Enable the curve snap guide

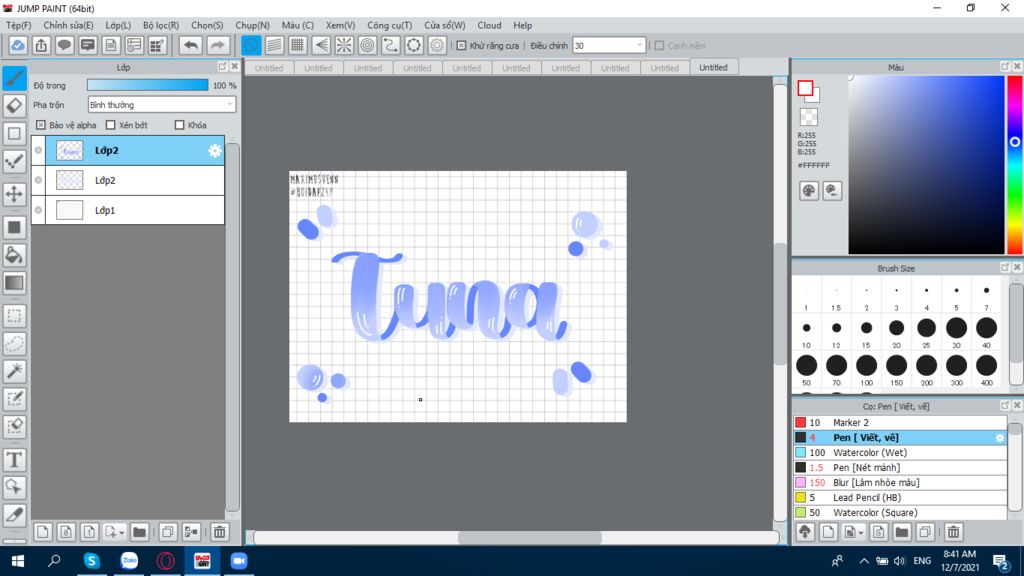pyautogui.click(x=391, y=45)
